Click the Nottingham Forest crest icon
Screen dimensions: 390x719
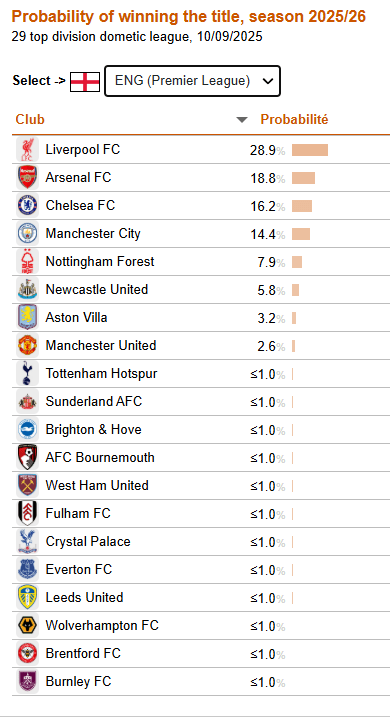point(27,261)
